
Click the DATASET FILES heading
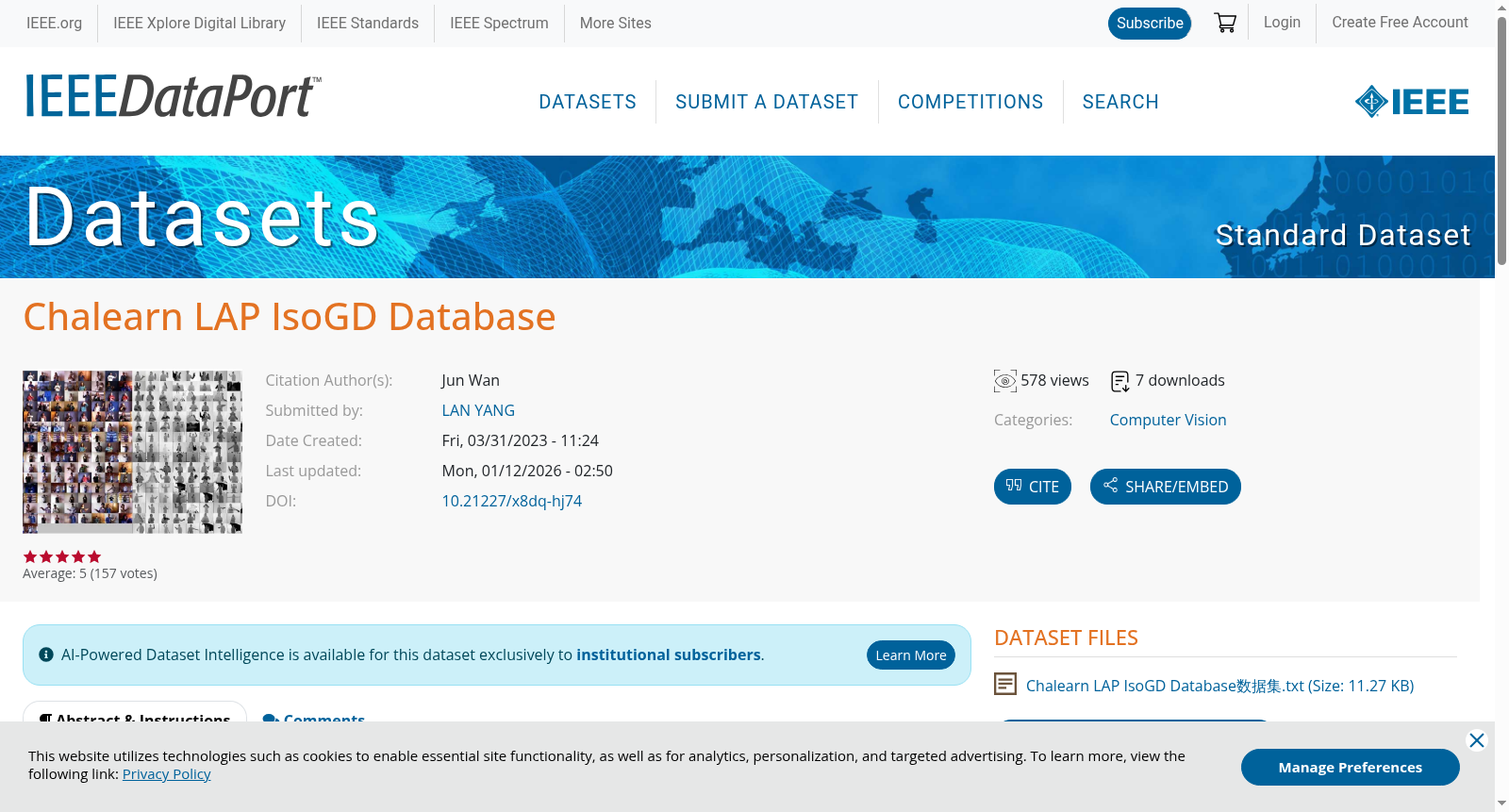tap(1066, 638)
